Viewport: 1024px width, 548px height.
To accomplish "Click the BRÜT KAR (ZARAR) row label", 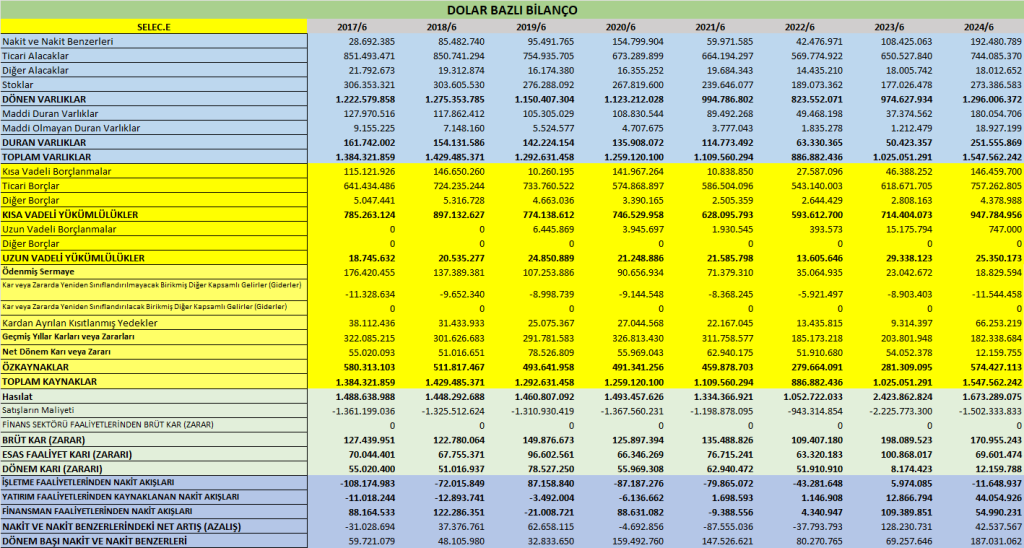I will point(43,440).
